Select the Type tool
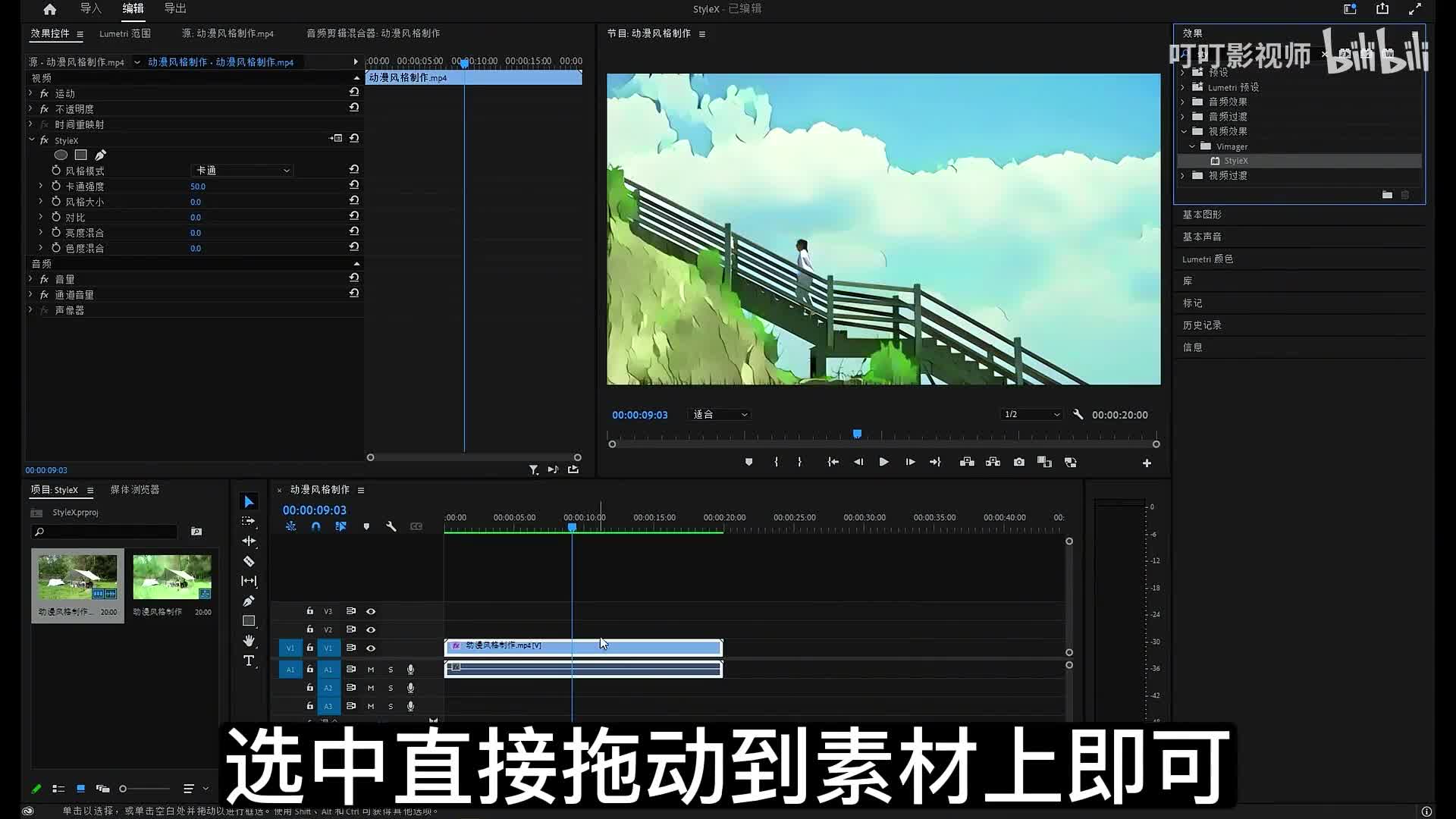The height and width of the screenshot is (819, 1456). (x=249, y=661)
